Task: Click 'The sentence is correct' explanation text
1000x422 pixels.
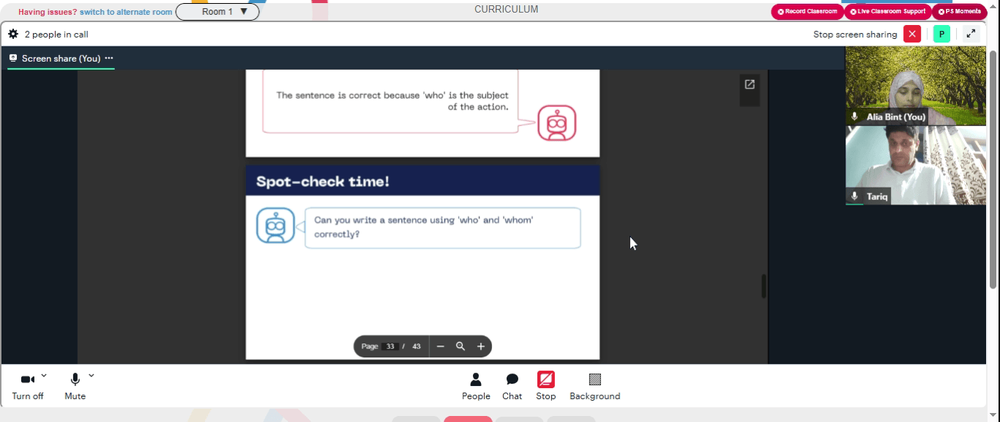Action: [x=392, y=101]
